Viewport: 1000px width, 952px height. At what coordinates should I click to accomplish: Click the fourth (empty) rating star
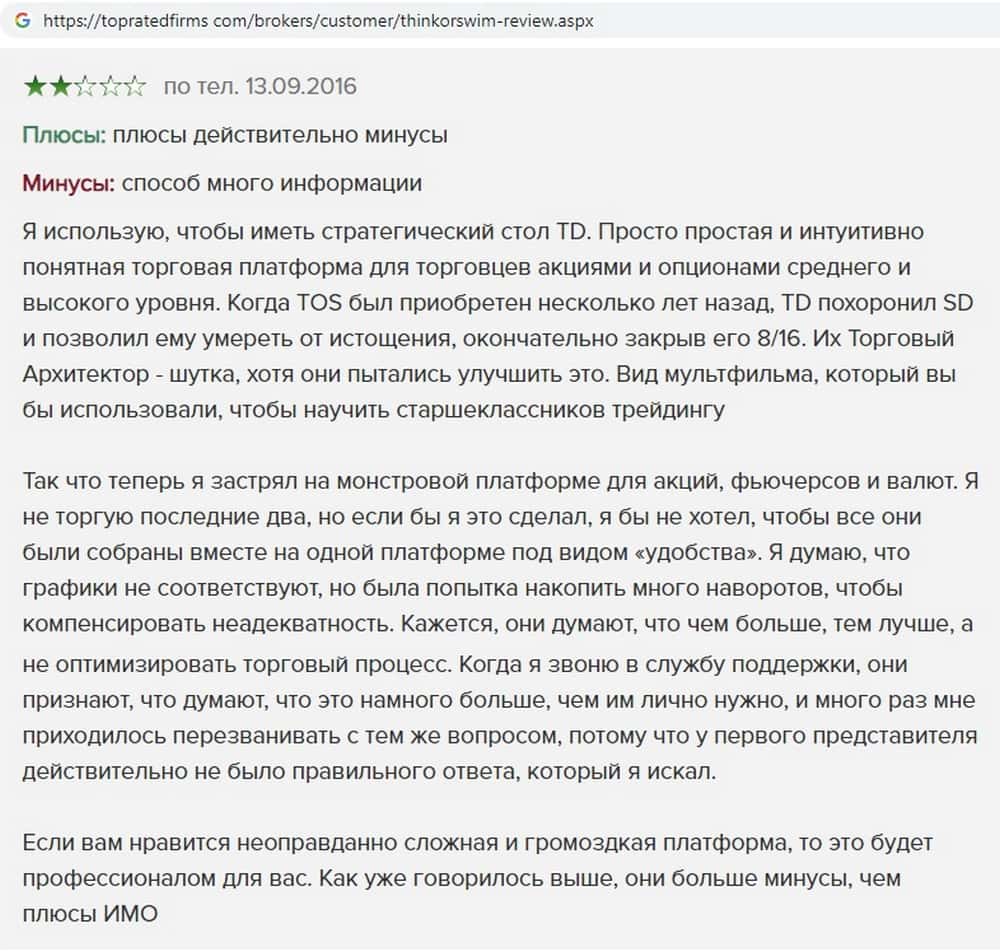coord(110,87)
